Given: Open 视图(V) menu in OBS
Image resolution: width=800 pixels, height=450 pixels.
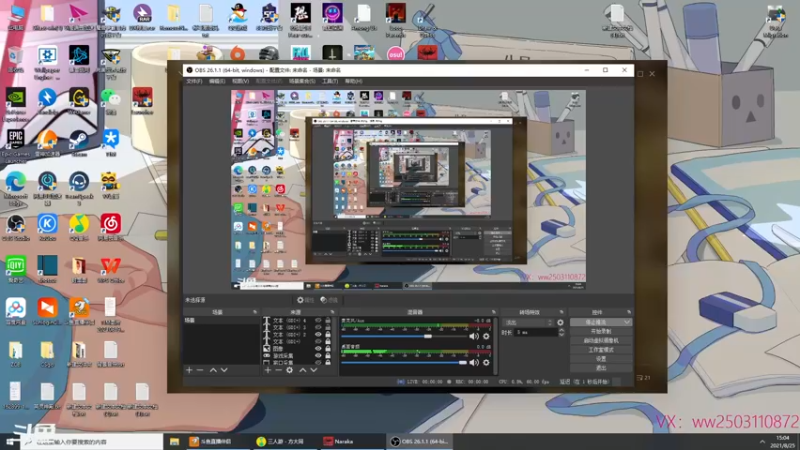Looking at the screenshot, I should click(x=240, y=81).
